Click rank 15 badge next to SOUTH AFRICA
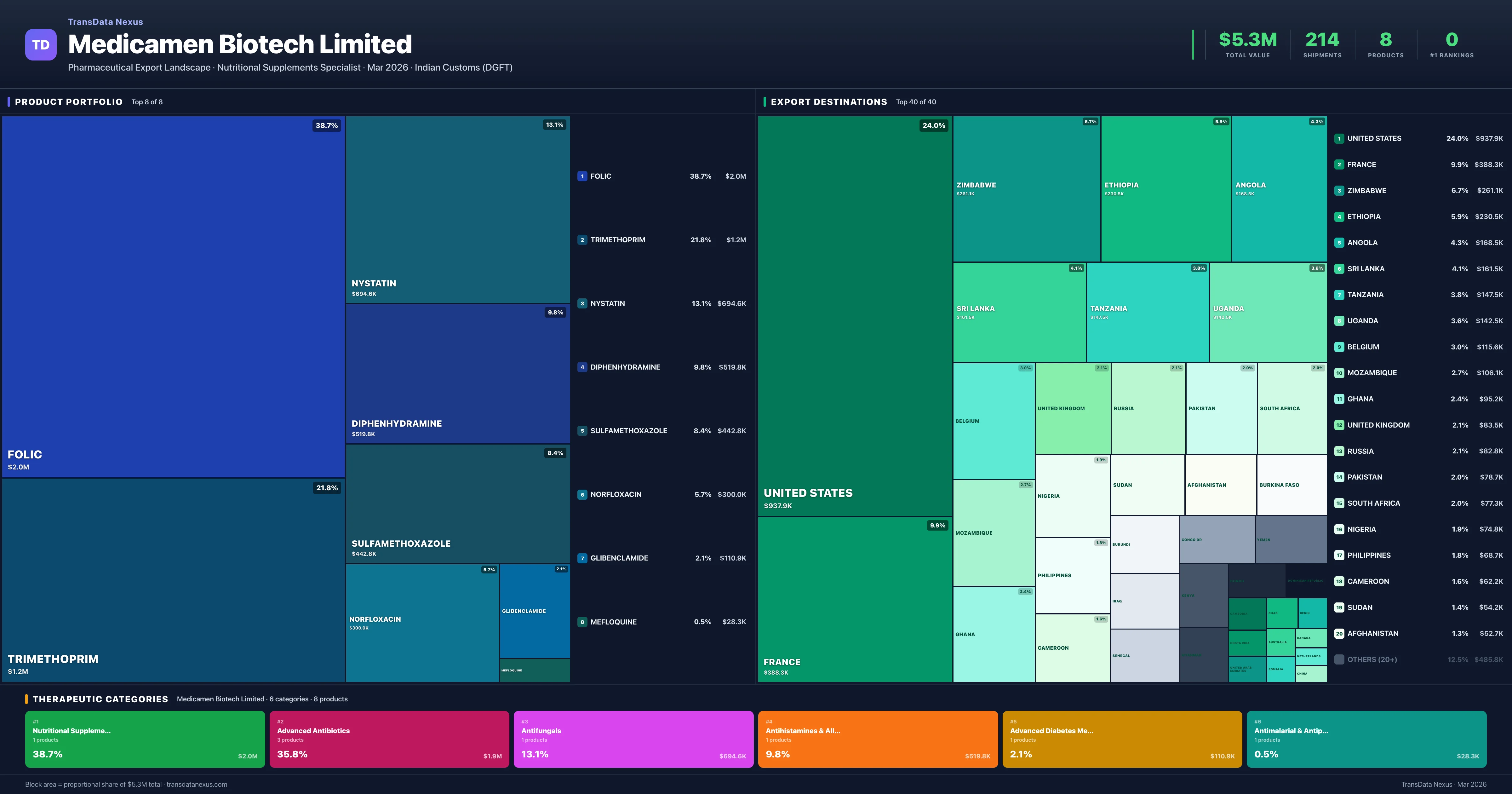 tap(1339, 503)
